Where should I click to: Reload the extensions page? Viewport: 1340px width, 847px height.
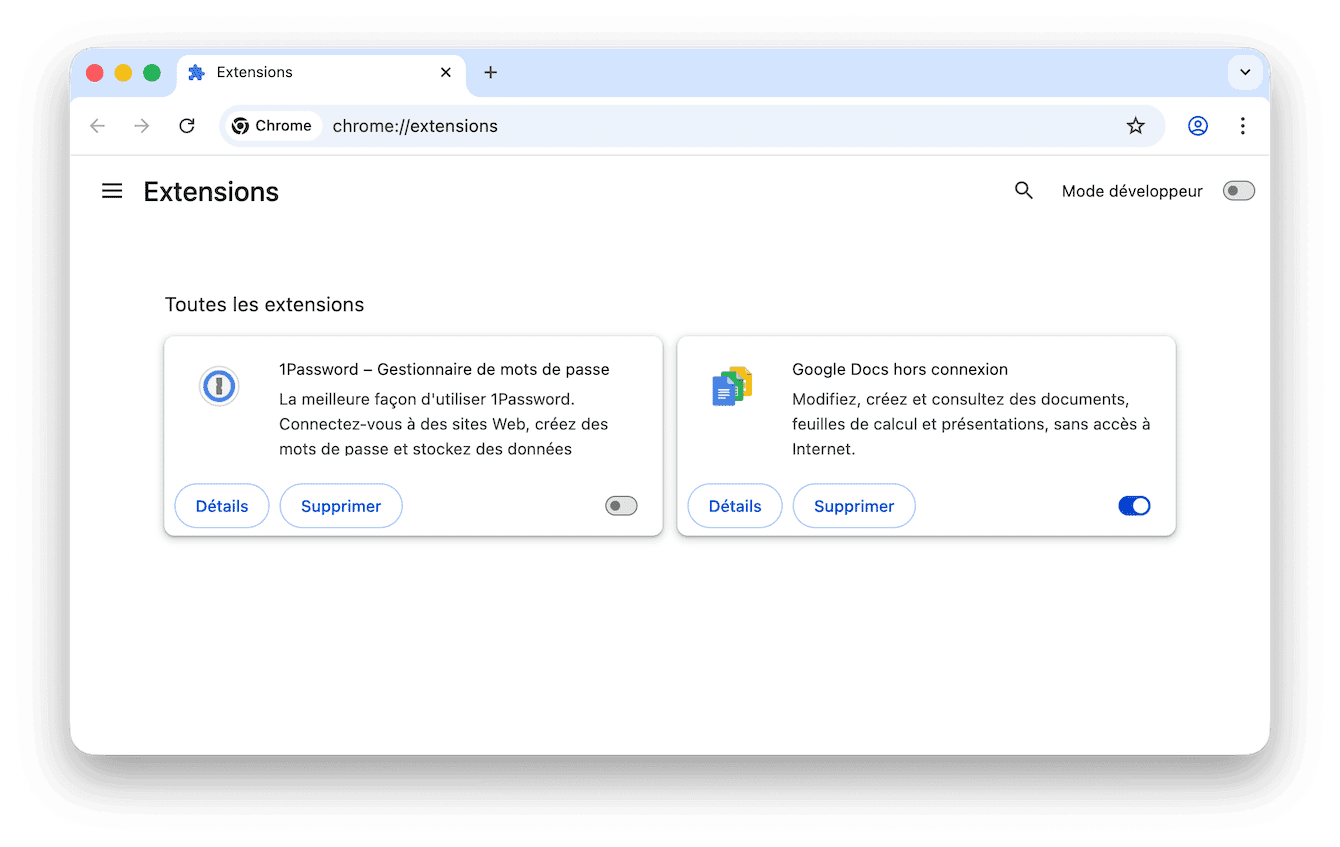click(x=187, y=125)
